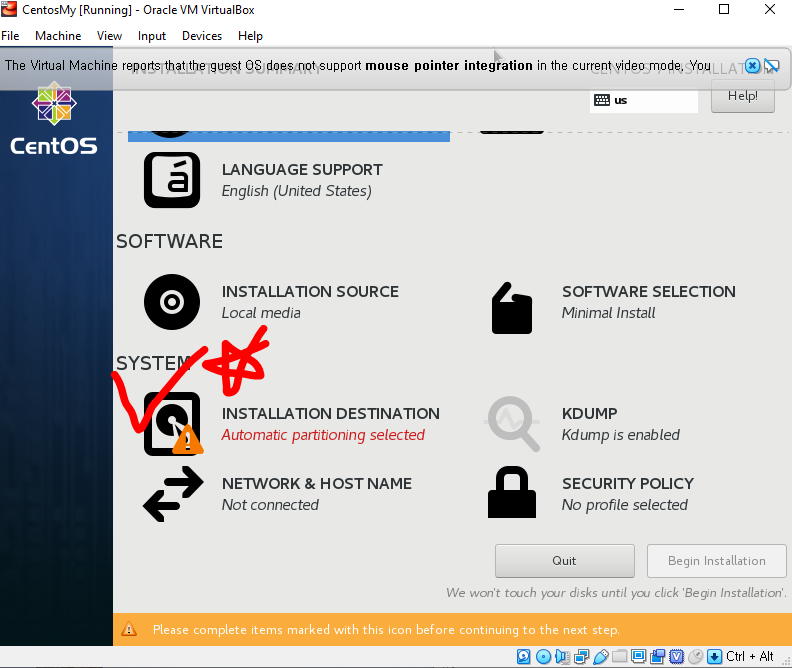The image size is (792, 668).
Task: Dismiss the mouse pointer integration notification
Action: [x=752, y=66]
